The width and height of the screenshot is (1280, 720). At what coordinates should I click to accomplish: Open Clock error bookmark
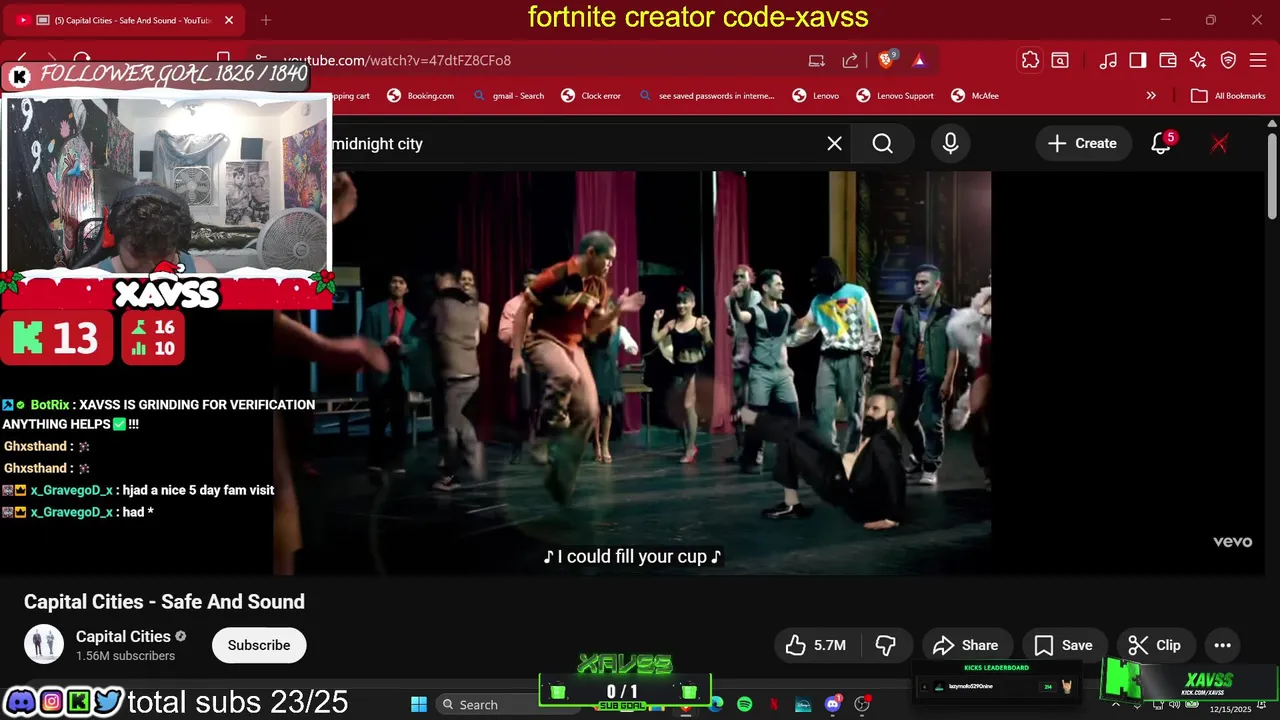(x=591, y=96)
